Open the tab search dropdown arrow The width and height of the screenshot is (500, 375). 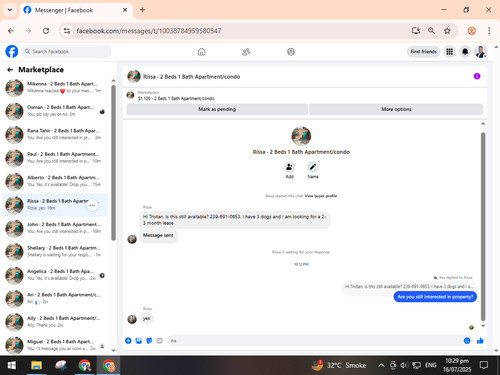click(x=10, y=10)
